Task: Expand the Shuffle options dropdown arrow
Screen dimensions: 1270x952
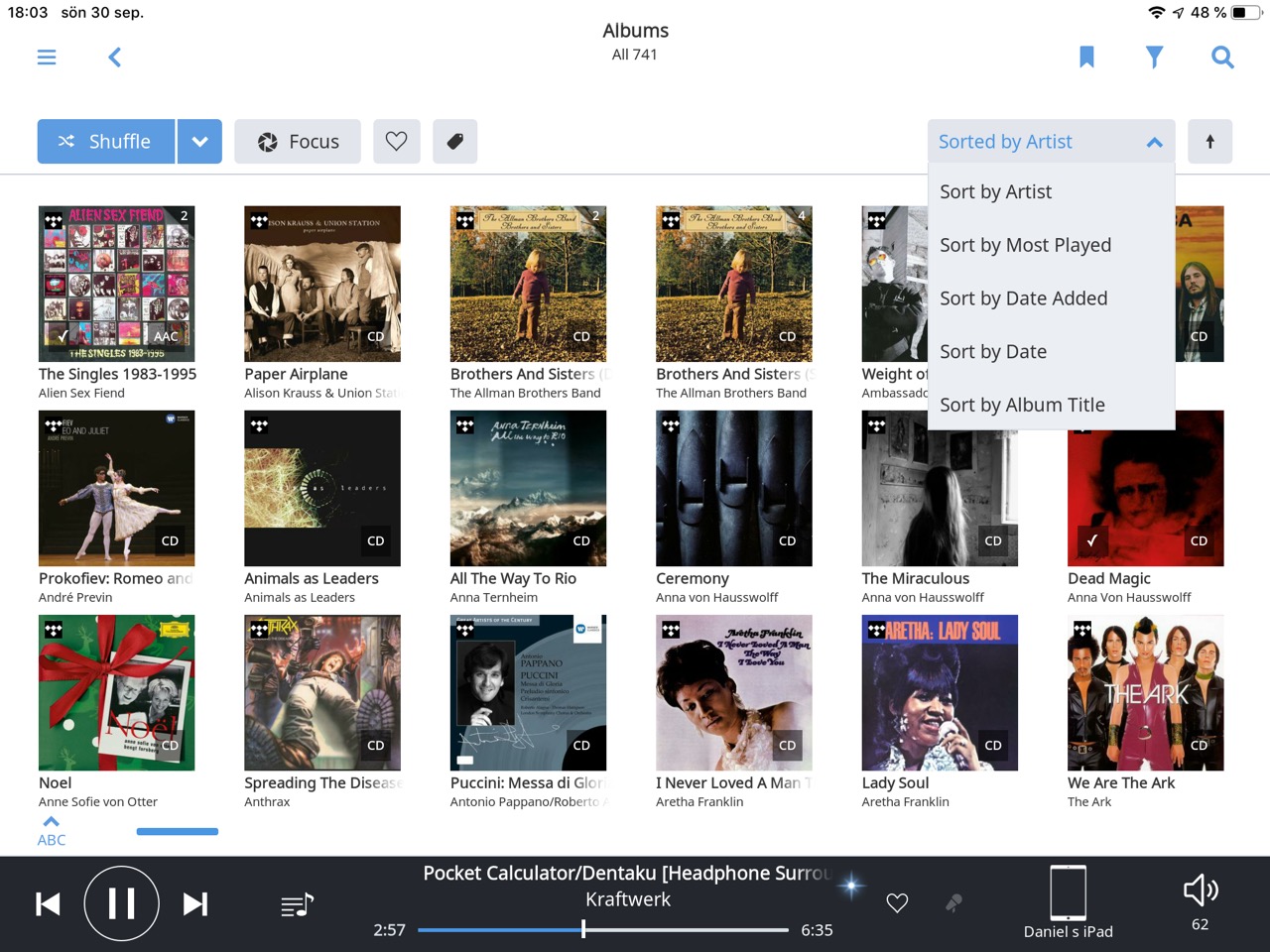Action: tap(199, 142)
